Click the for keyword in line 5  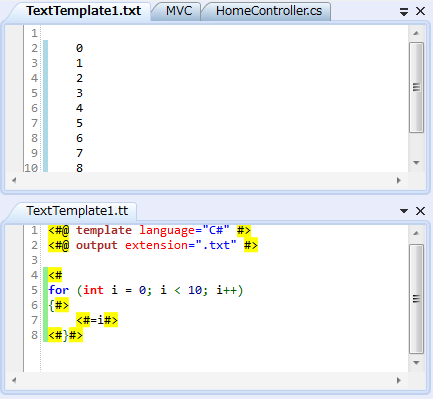coord(59,290)
